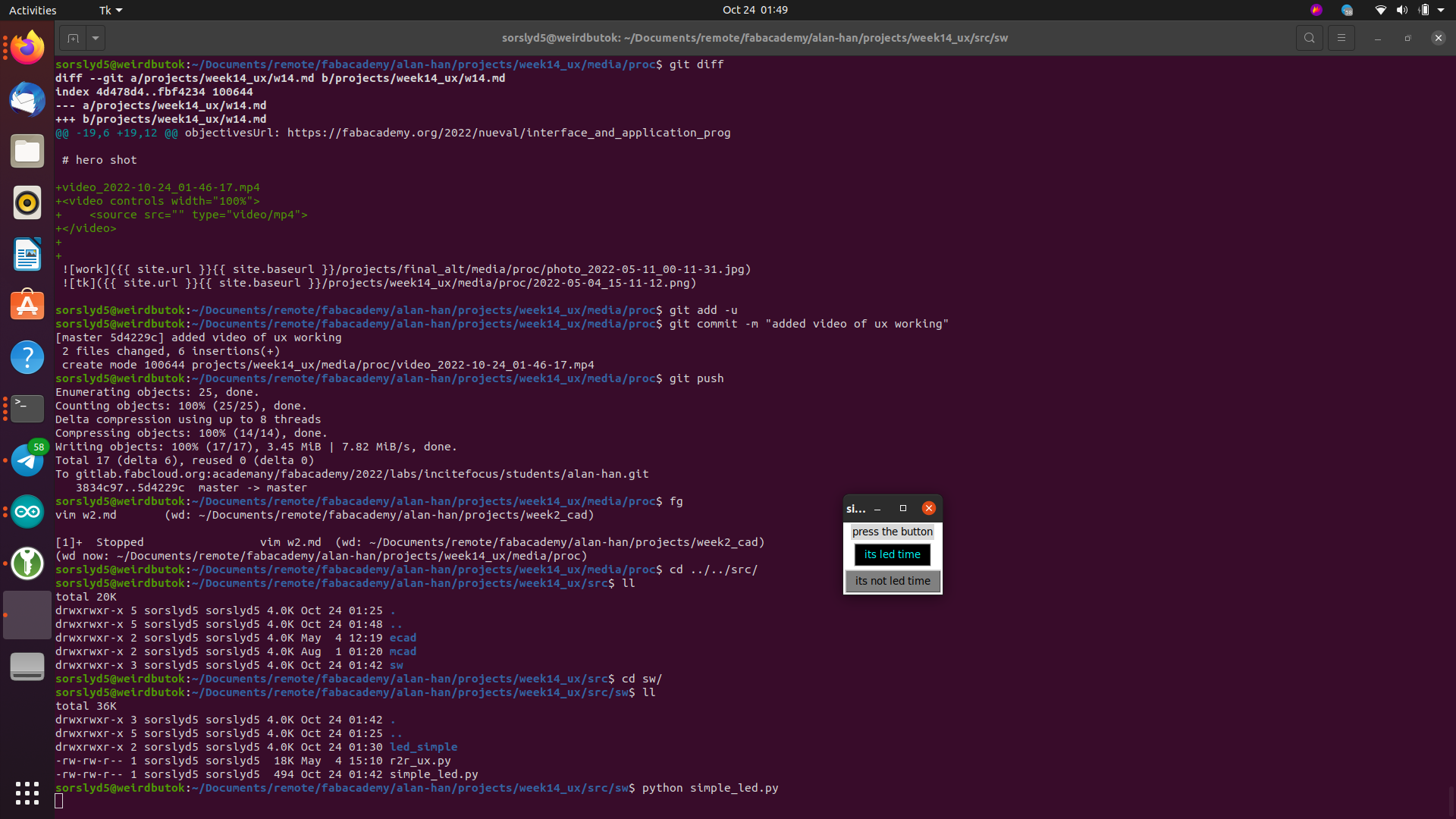Viewport: 1456px width, 819px height.
Task: Click '3834c97..5d4229c master -> master' line
Action: coord(191,488)
